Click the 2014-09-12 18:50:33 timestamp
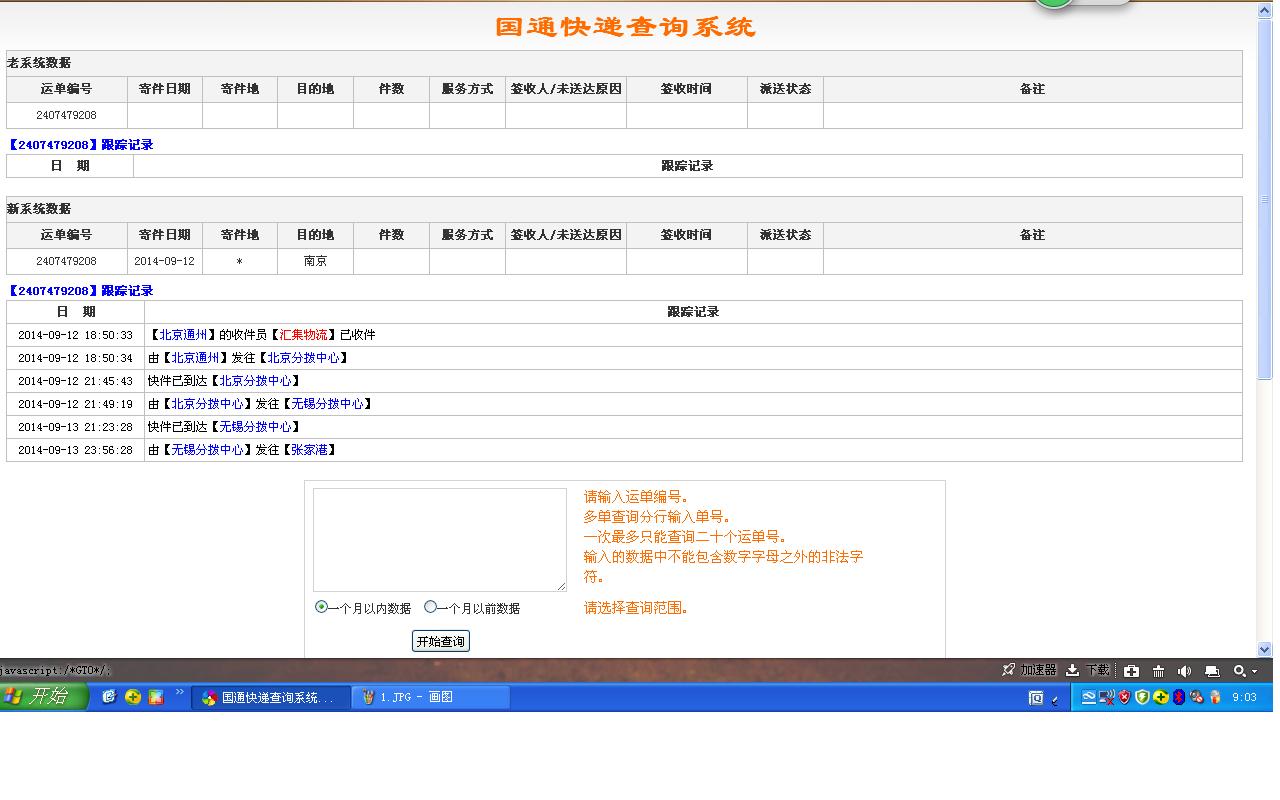This screenshot has height=800, width=1280. point(75,335)
